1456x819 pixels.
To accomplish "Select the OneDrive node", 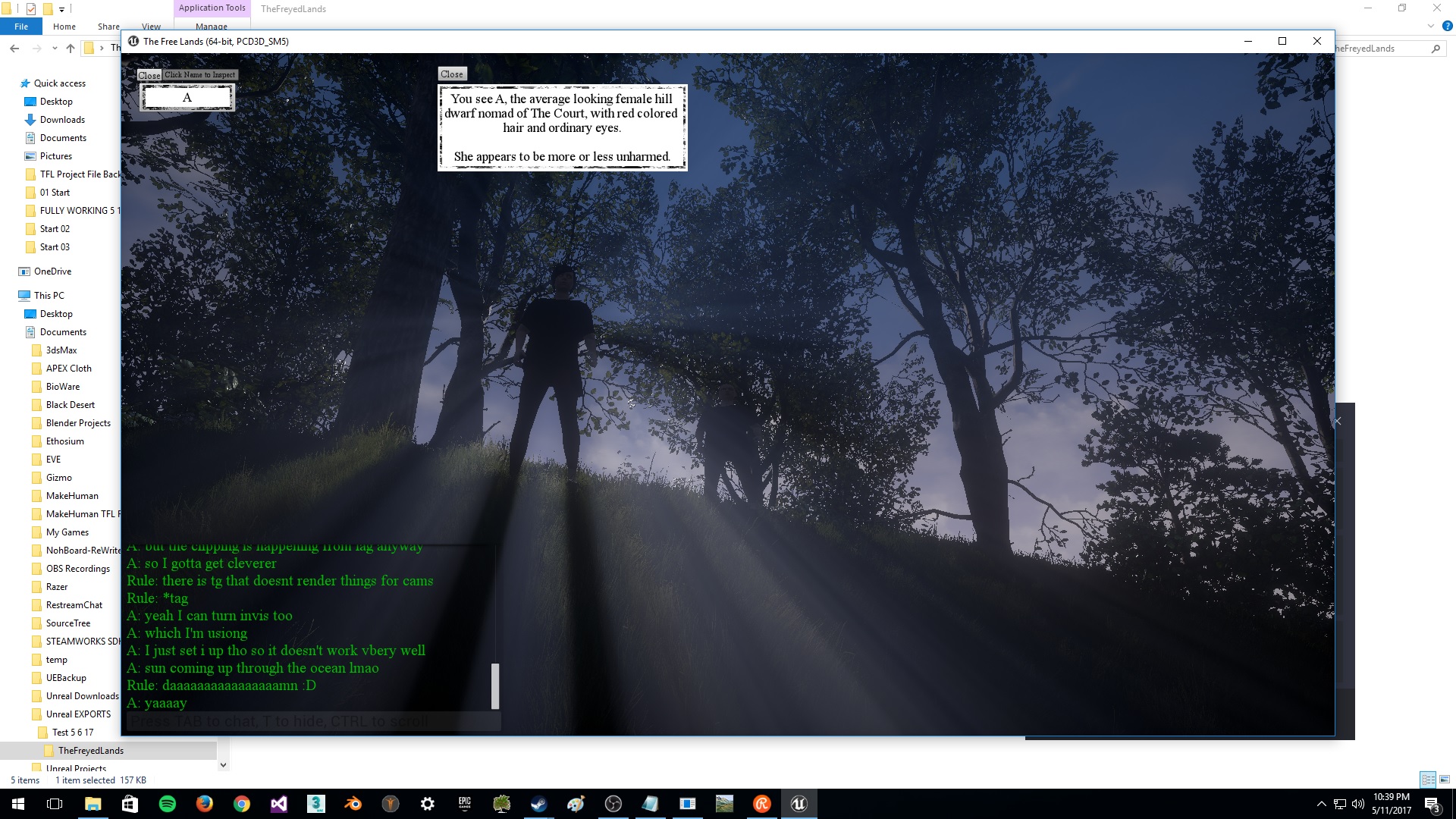I will pos(52,271).
